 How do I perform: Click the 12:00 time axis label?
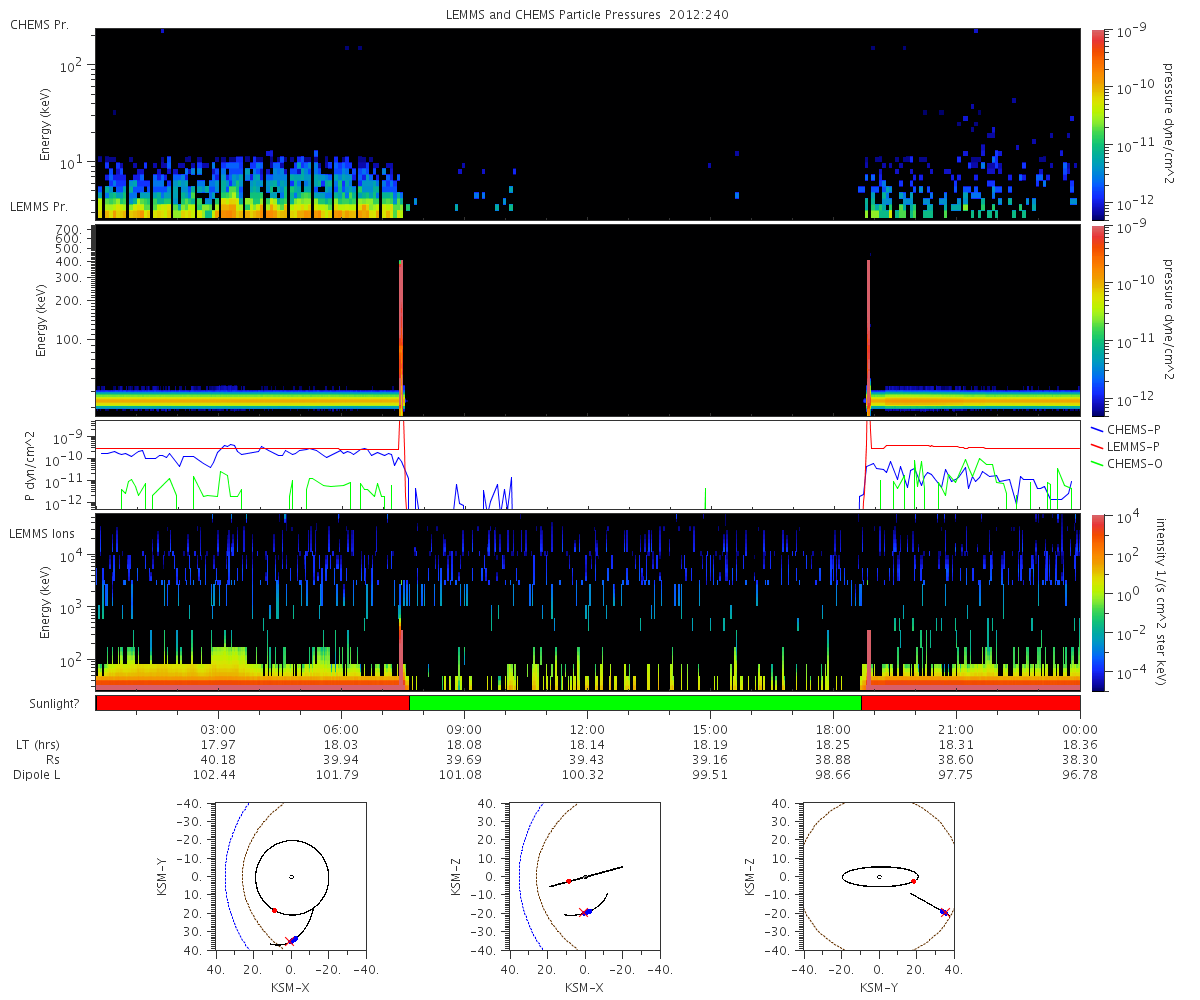point(586,729)
